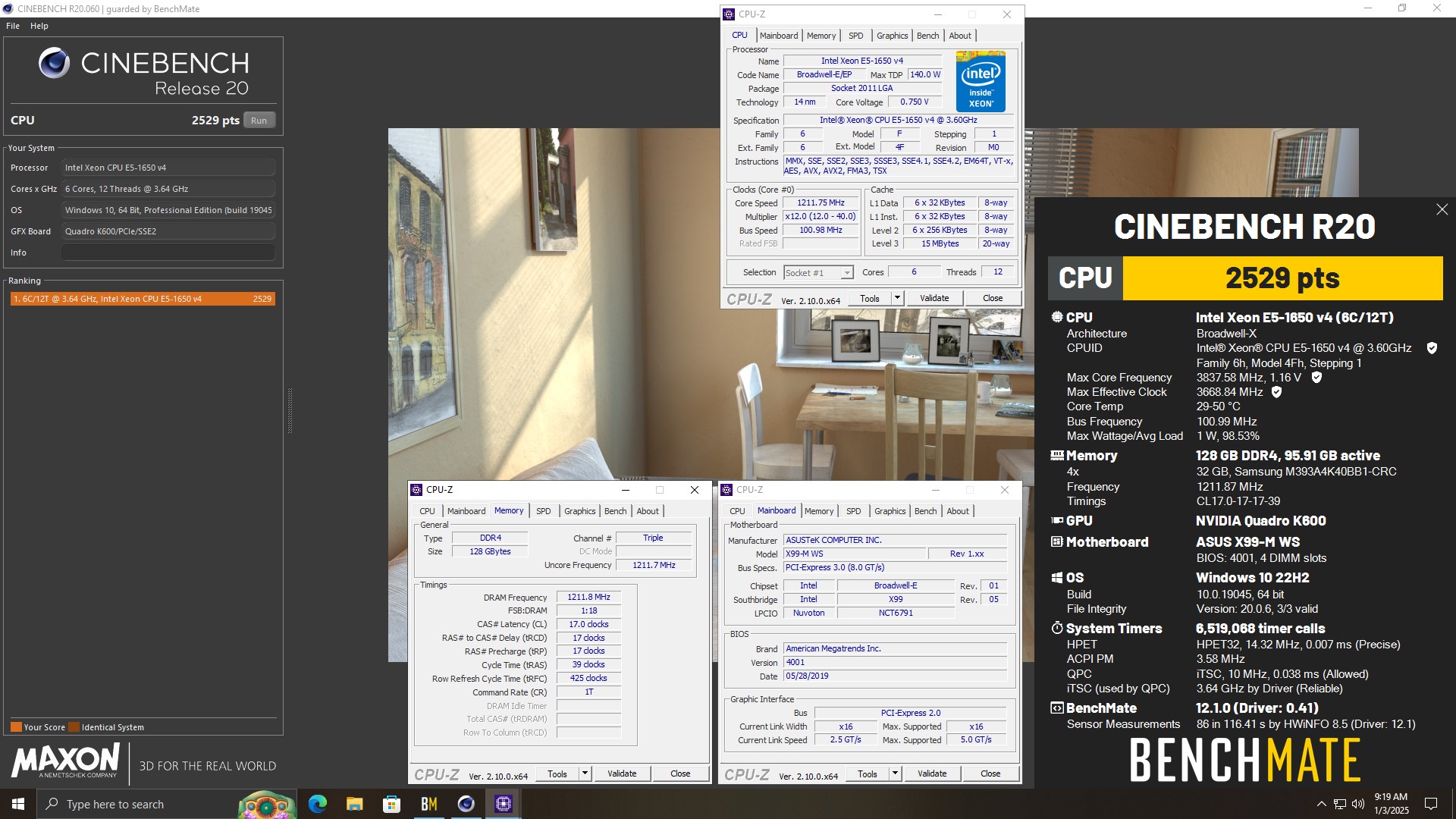
Task: Click the Your Score orange legend swatch
Action: tap(16, 727)
